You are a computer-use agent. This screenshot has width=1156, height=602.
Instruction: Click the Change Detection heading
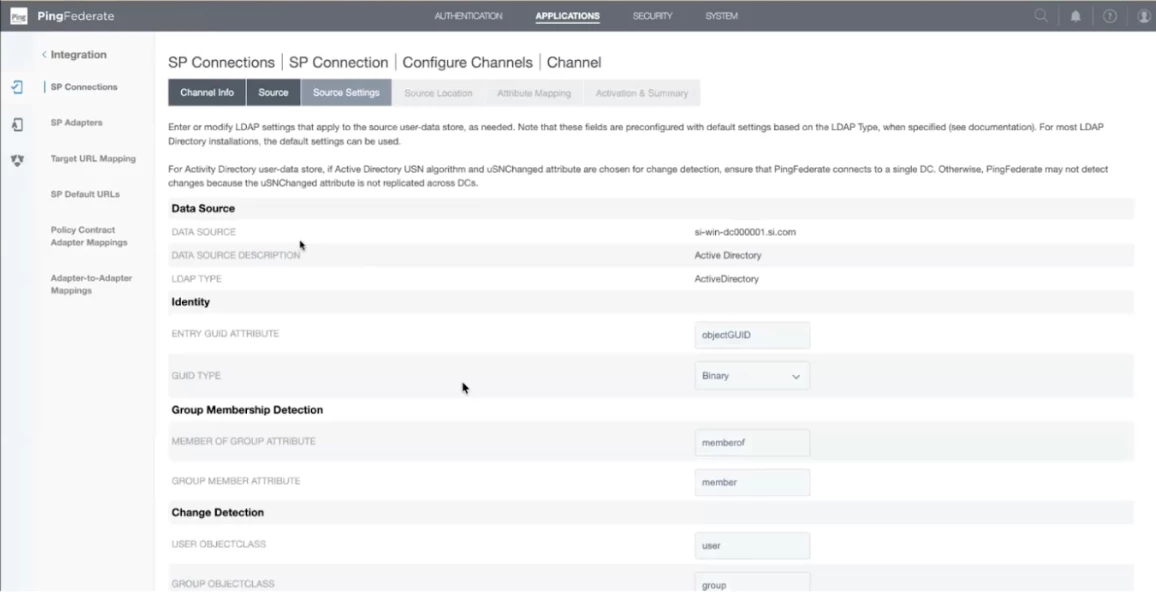(217, 512)
